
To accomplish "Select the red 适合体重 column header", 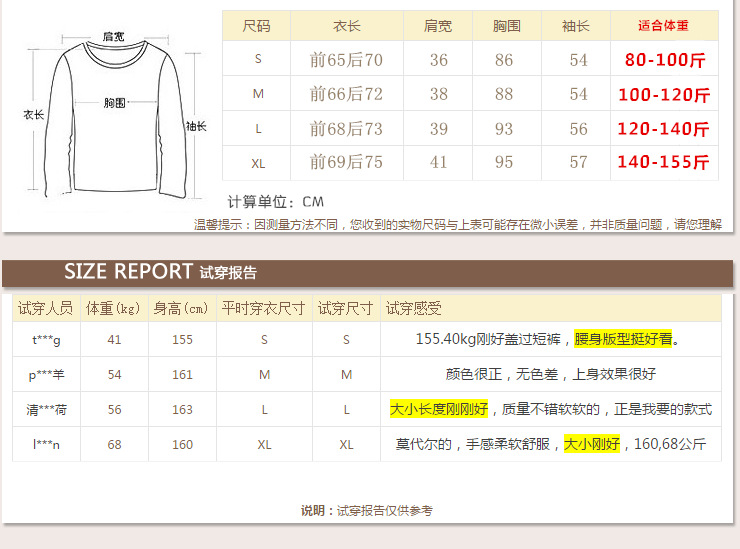I will 664,26.
